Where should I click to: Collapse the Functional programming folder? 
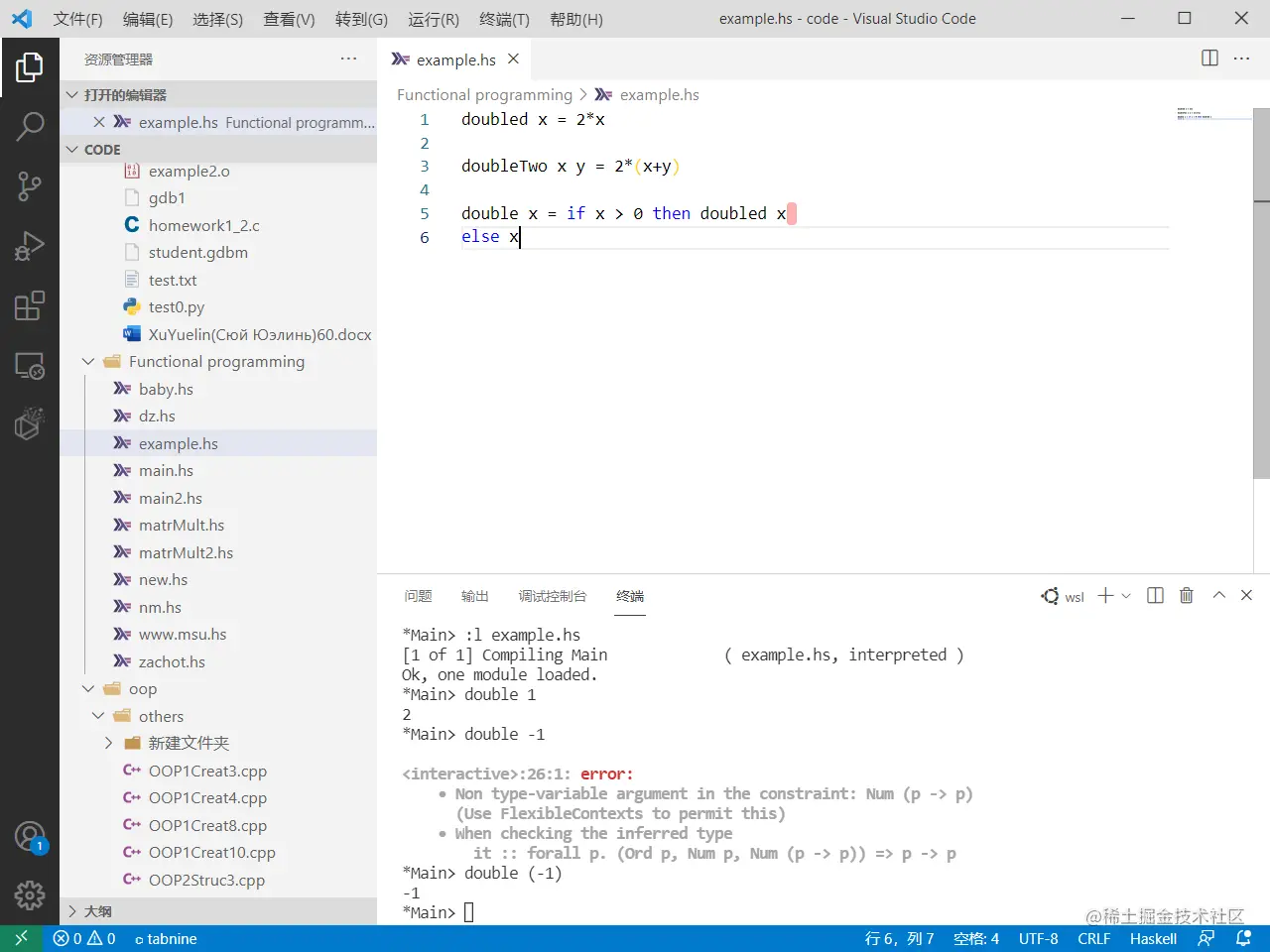pyautogui.click(x=88, y=362)
